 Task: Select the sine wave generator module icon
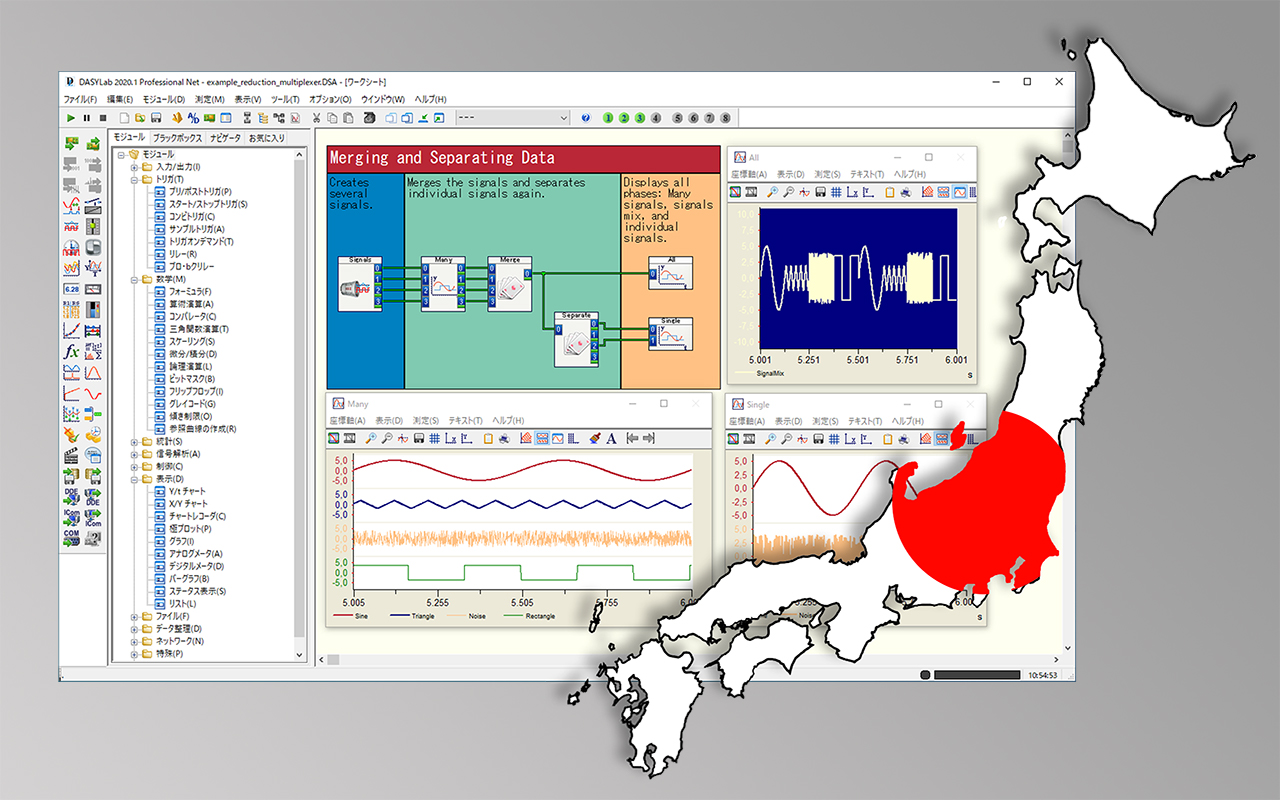[x=93, y=393]
